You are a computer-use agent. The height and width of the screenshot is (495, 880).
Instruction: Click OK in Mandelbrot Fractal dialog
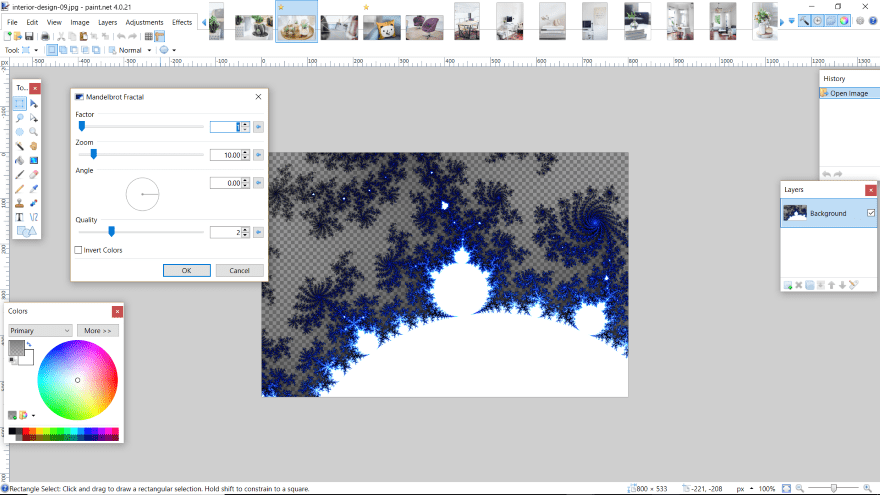(x=186, y=270)
